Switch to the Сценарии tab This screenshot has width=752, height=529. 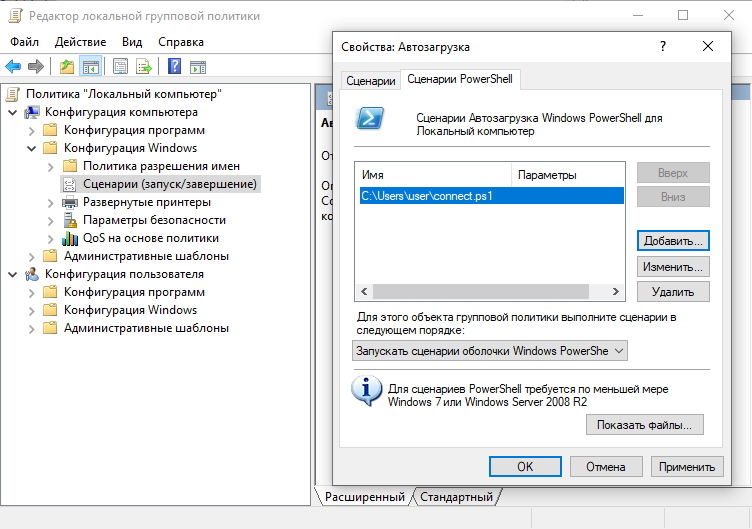(x=371, y=81)
